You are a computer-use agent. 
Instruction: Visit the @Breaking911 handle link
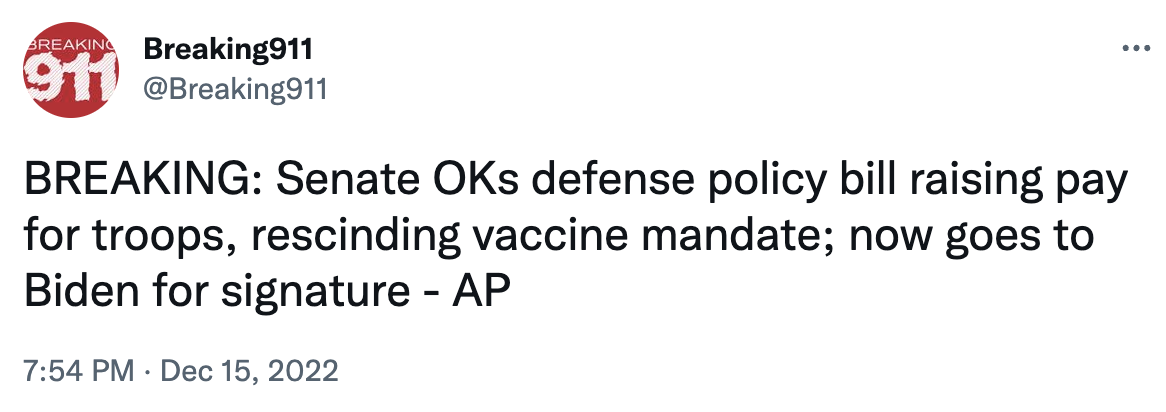coord(234,90)
